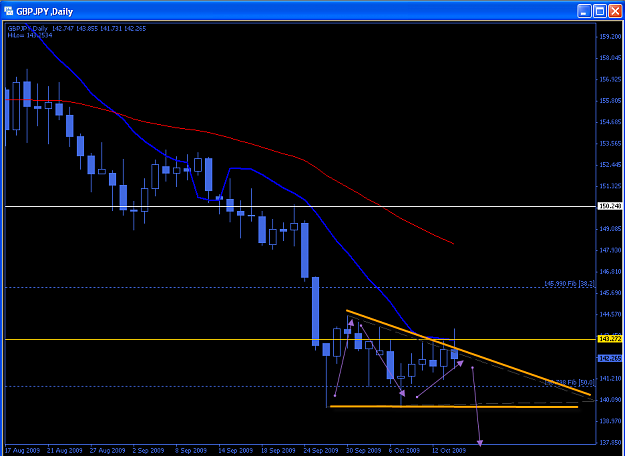The height and width of the screenshot is (456, 625).
Task: Click the 8 Sep 2009 date label
Action: click(193, 451)
